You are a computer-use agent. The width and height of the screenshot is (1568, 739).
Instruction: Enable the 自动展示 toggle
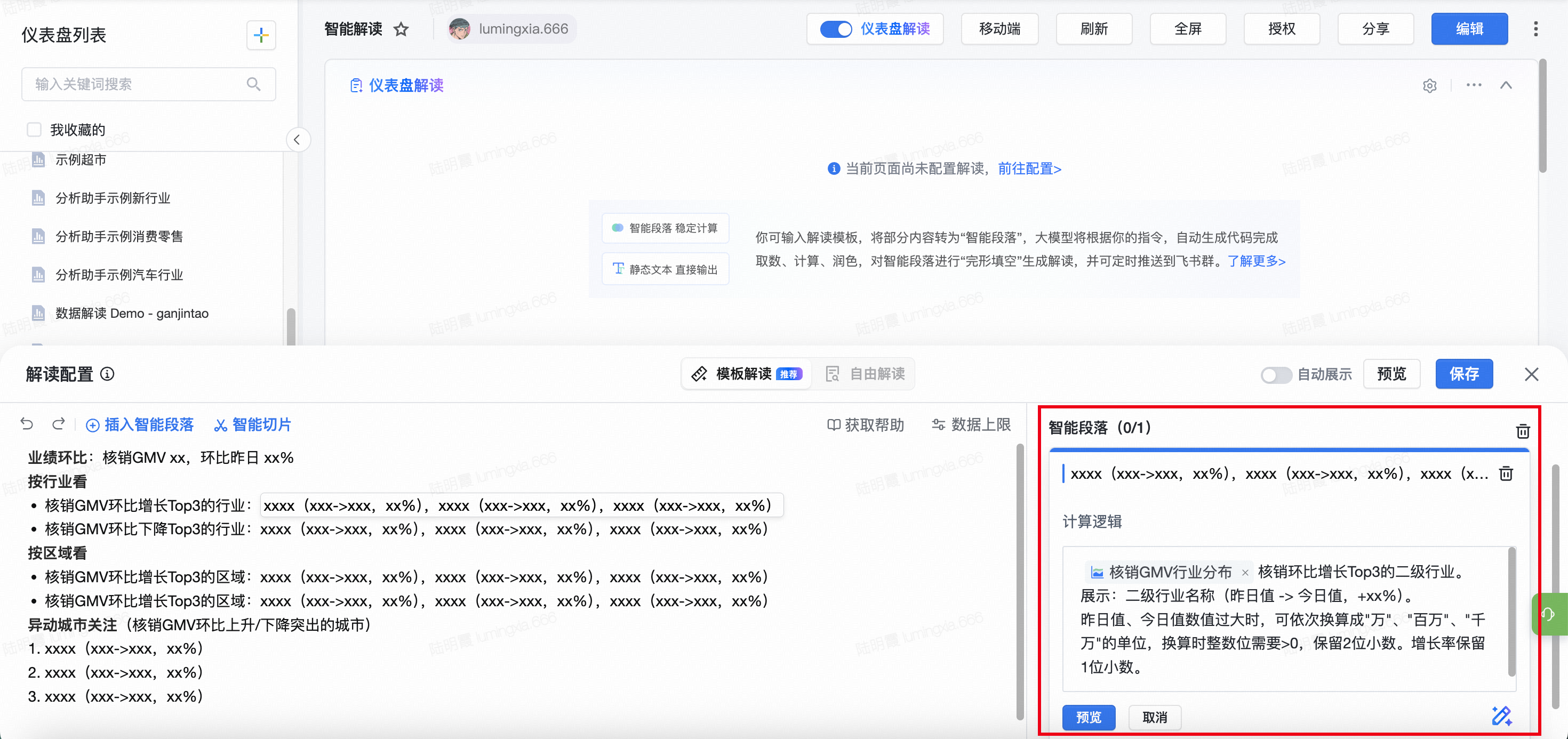pos(1276,374)
